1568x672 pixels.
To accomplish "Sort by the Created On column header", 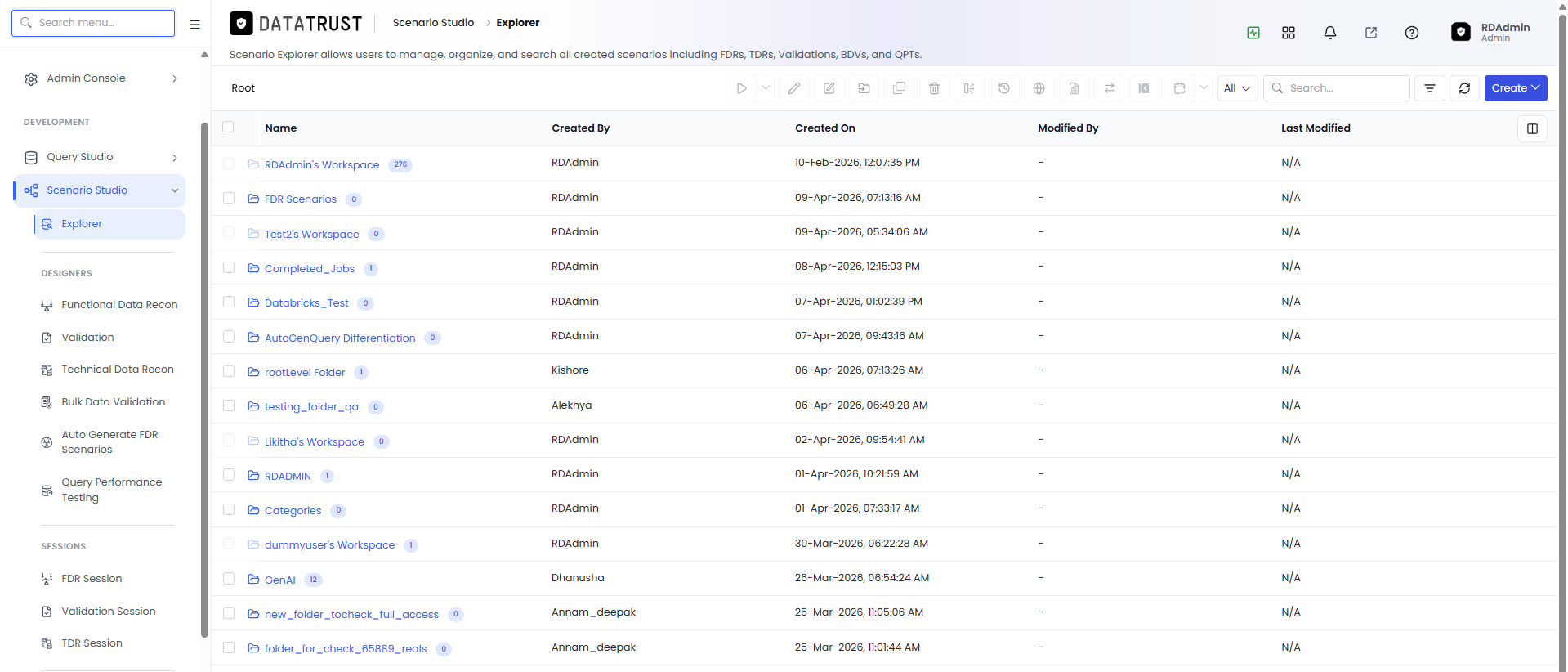I will pyautogui.click(x=825, y=128).
